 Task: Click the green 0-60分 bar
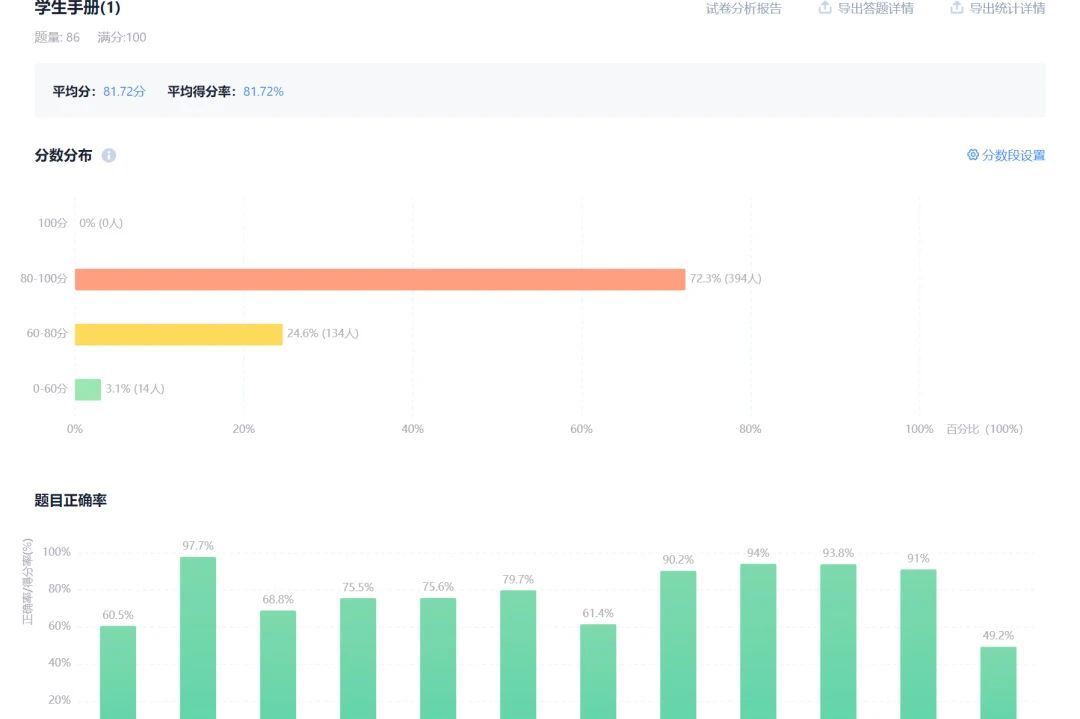coord(88,389)
